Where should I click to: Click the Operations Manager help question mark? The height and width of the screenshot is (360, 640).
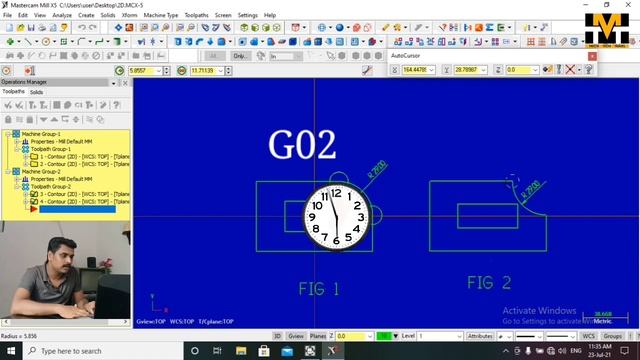(117, 105)
